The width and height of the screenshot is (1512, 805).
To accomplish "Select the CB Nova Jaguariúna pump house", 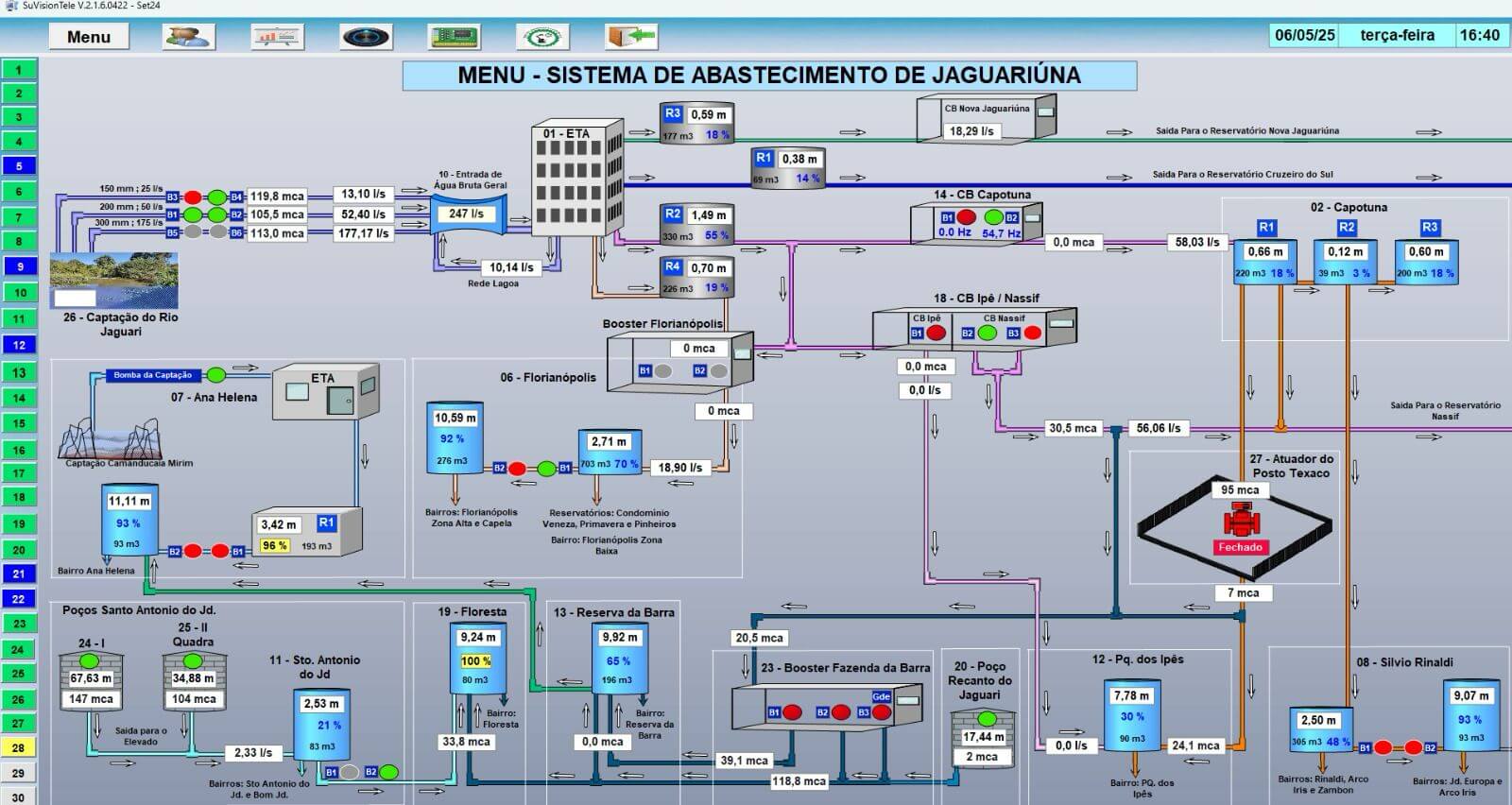I will tap(987, 119).
